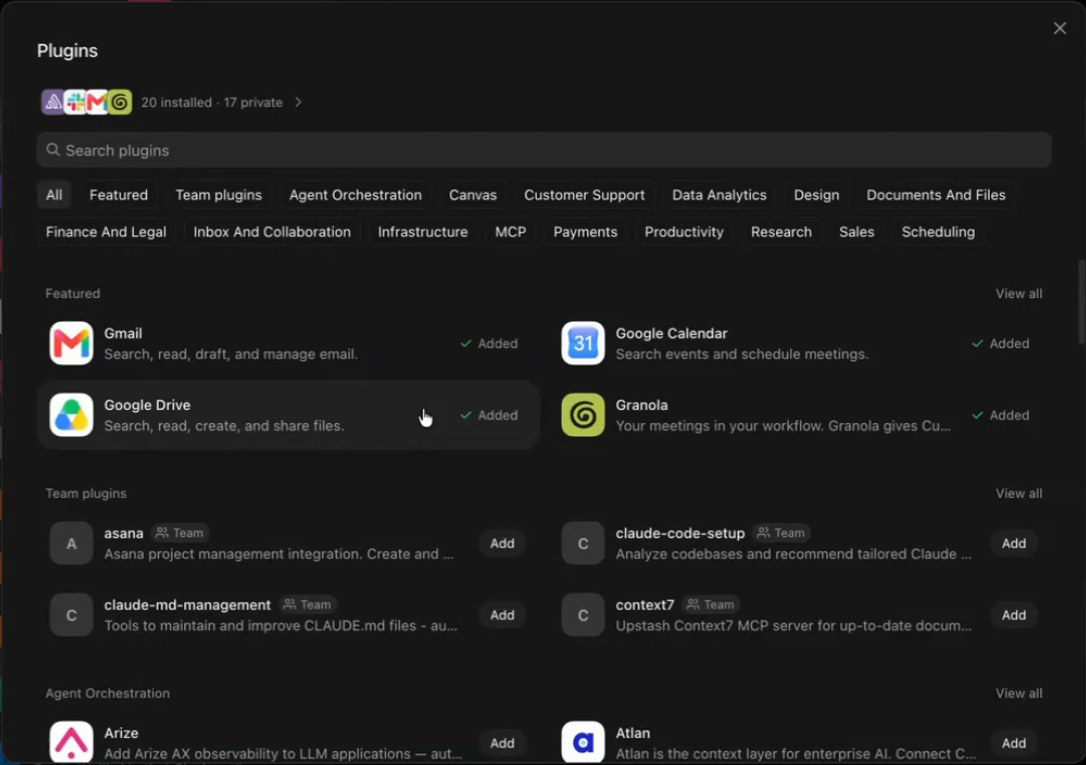Select the Documents And Files filter tab
This screenshot has width=1086, height=765.
pyautogui.click(x=936, y=195)
